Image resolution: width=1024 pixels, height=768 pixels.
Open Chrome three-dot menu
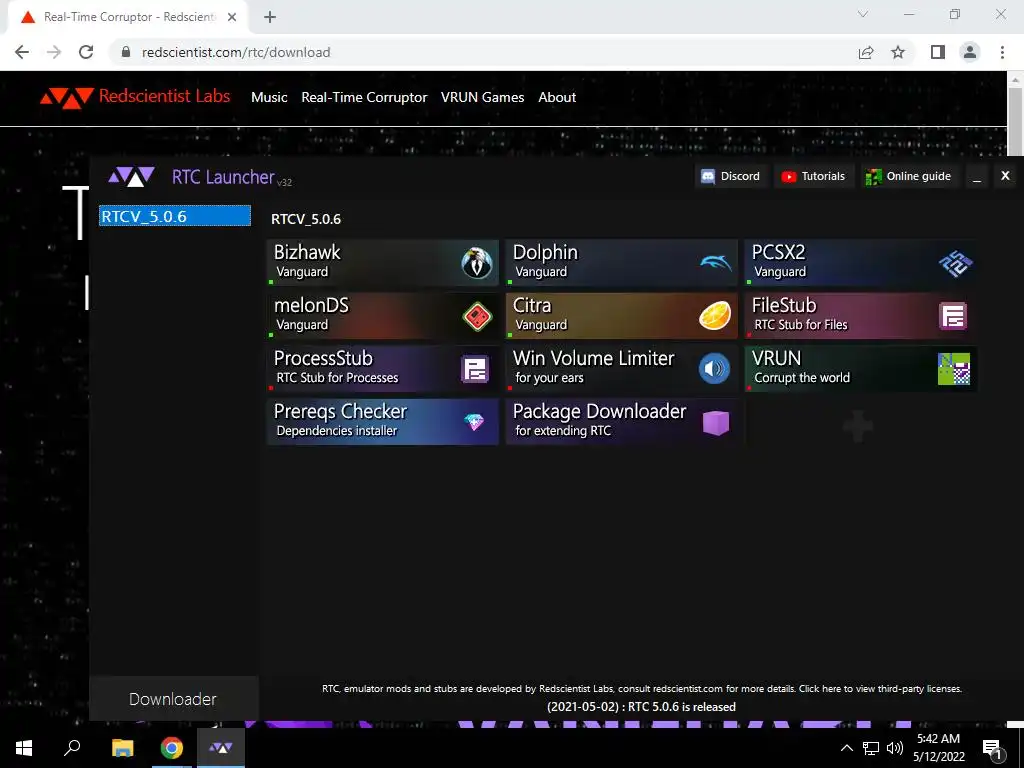1002,52
